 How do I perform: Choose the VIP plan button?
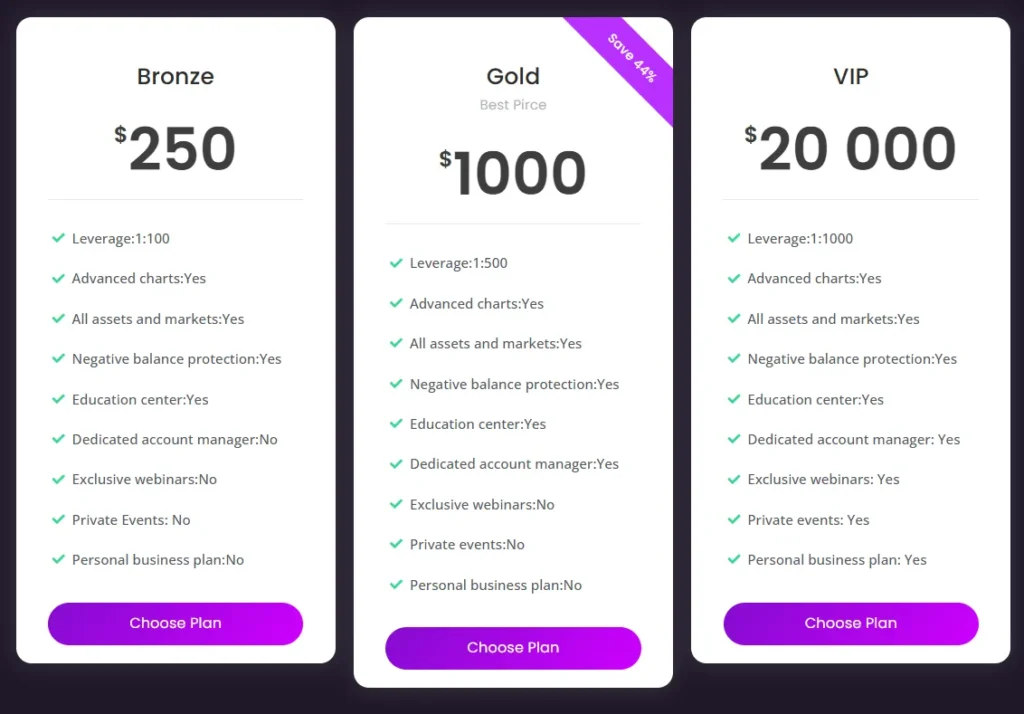pyautogui.click(x=851, y=623)
